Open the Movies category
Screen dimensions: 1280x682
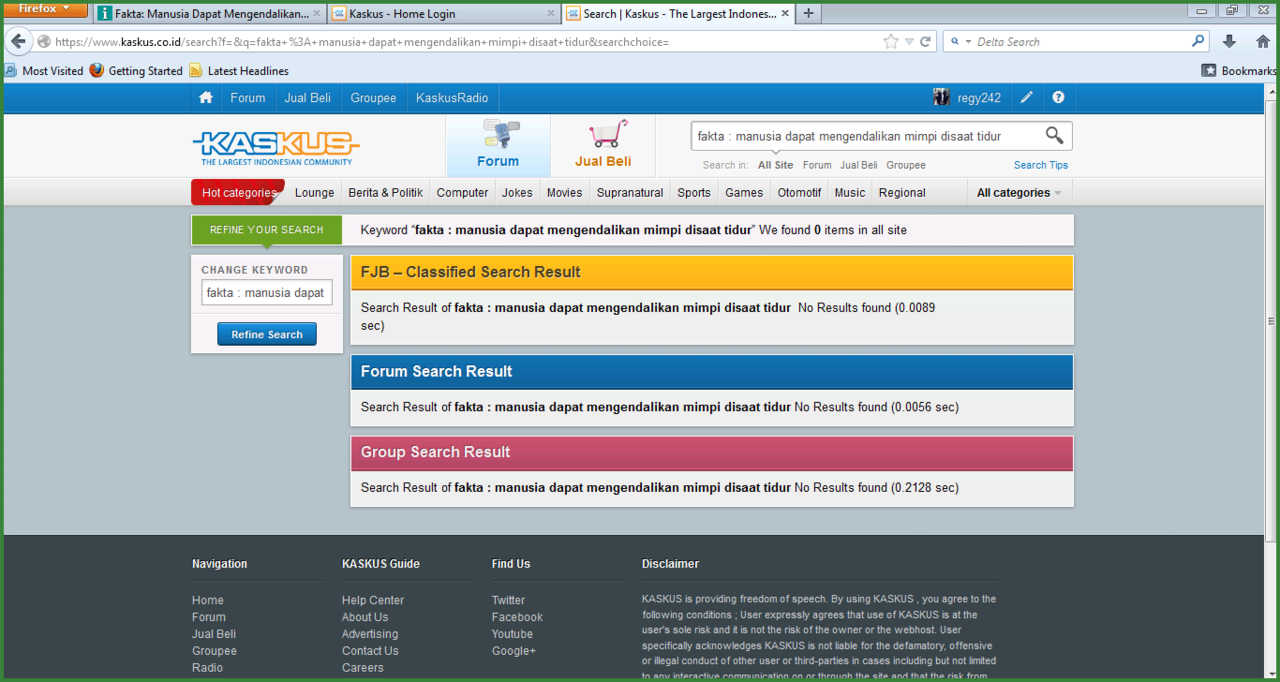click(x=565, y=193)
